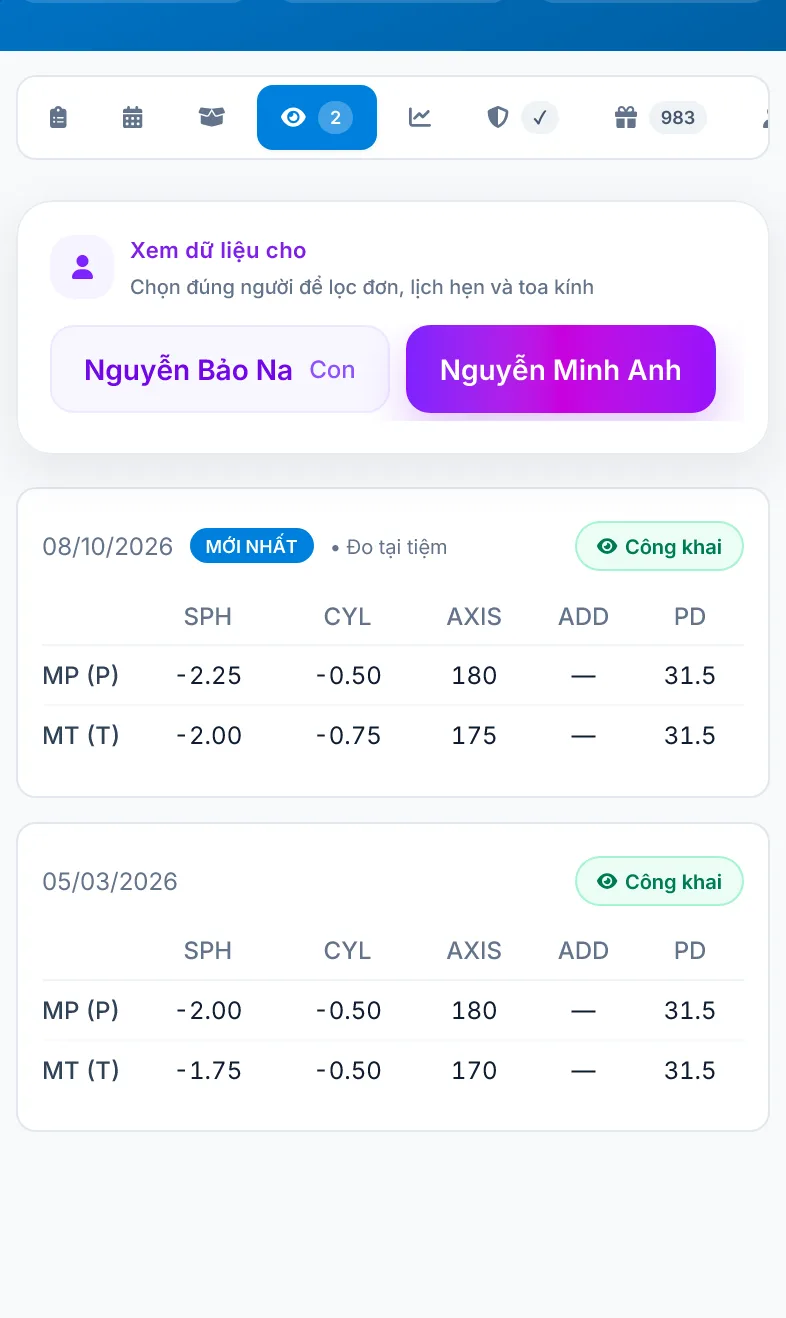Open the calendar appointments tab icon
This screenshot has height=1318, width=786.
tap(133, 118)
